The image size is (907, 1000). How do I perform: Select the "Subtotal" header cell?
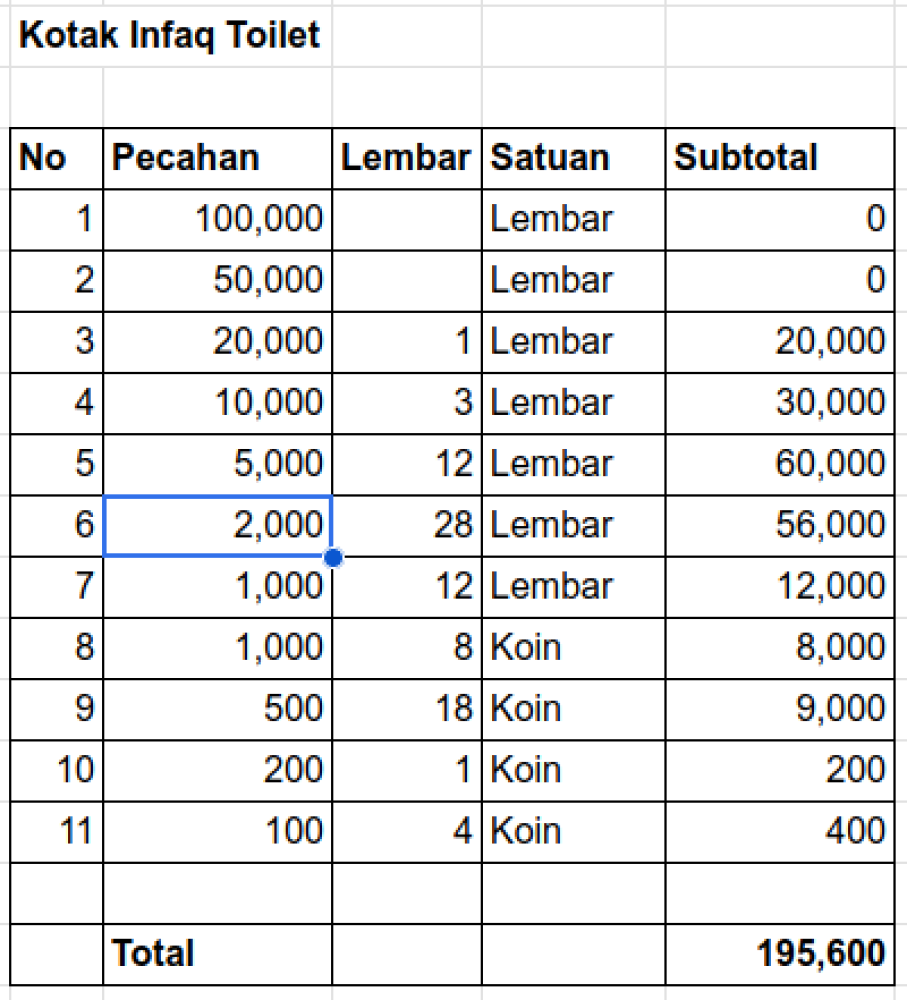tap(780, 158)
